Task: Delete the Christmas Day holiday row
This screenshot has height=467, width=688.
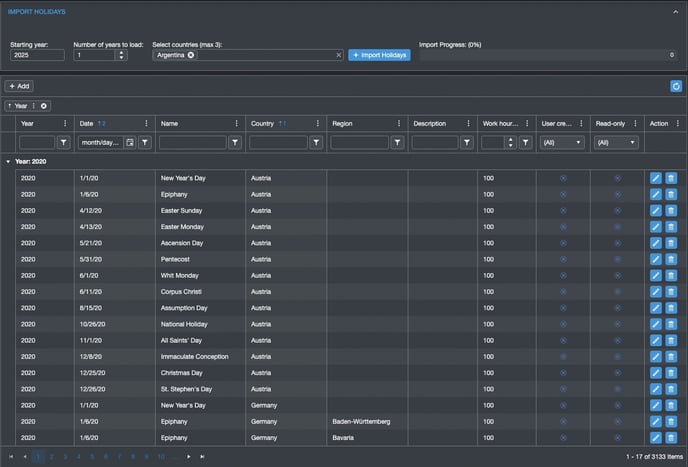Action: (671, 372)
